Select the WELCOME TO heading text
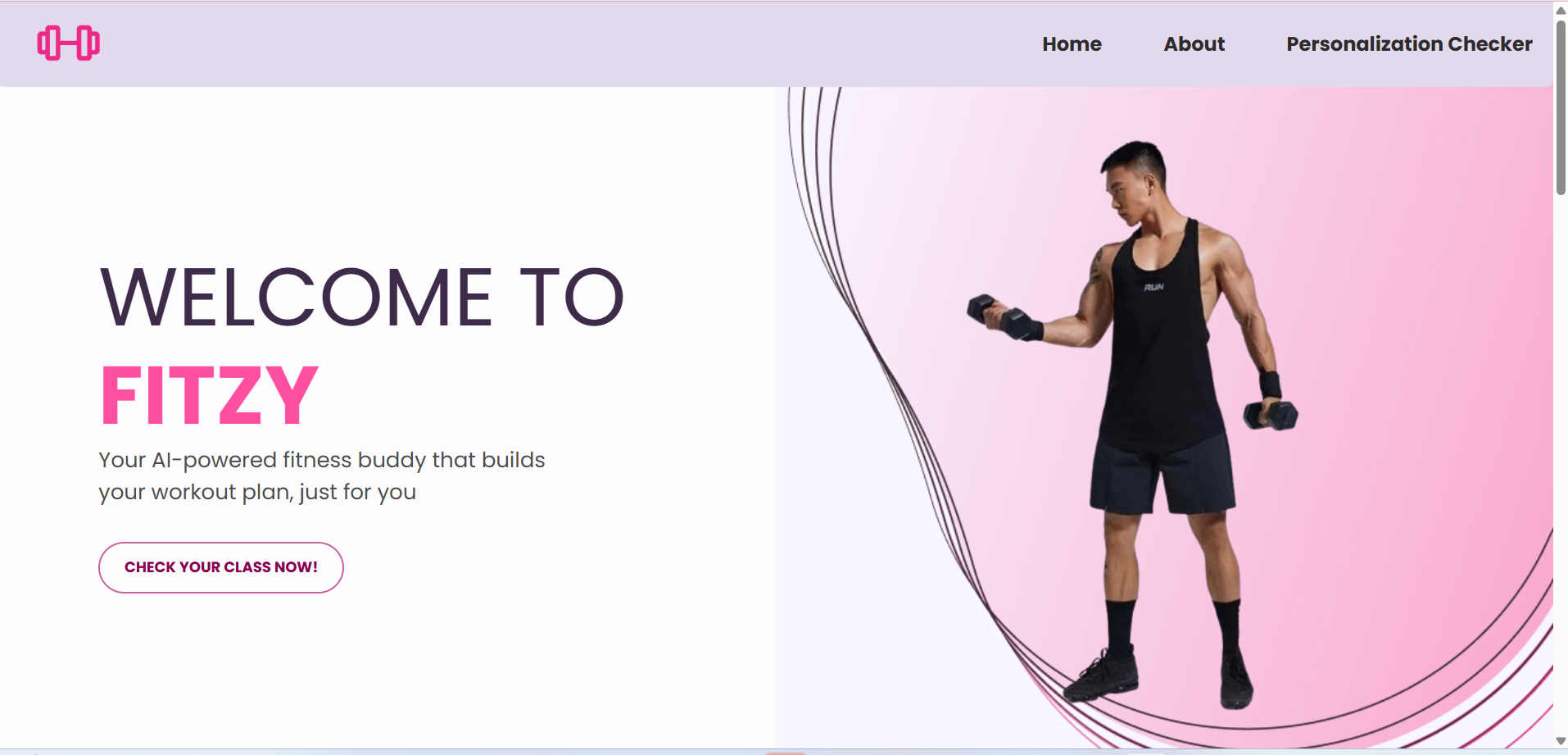 362,298
